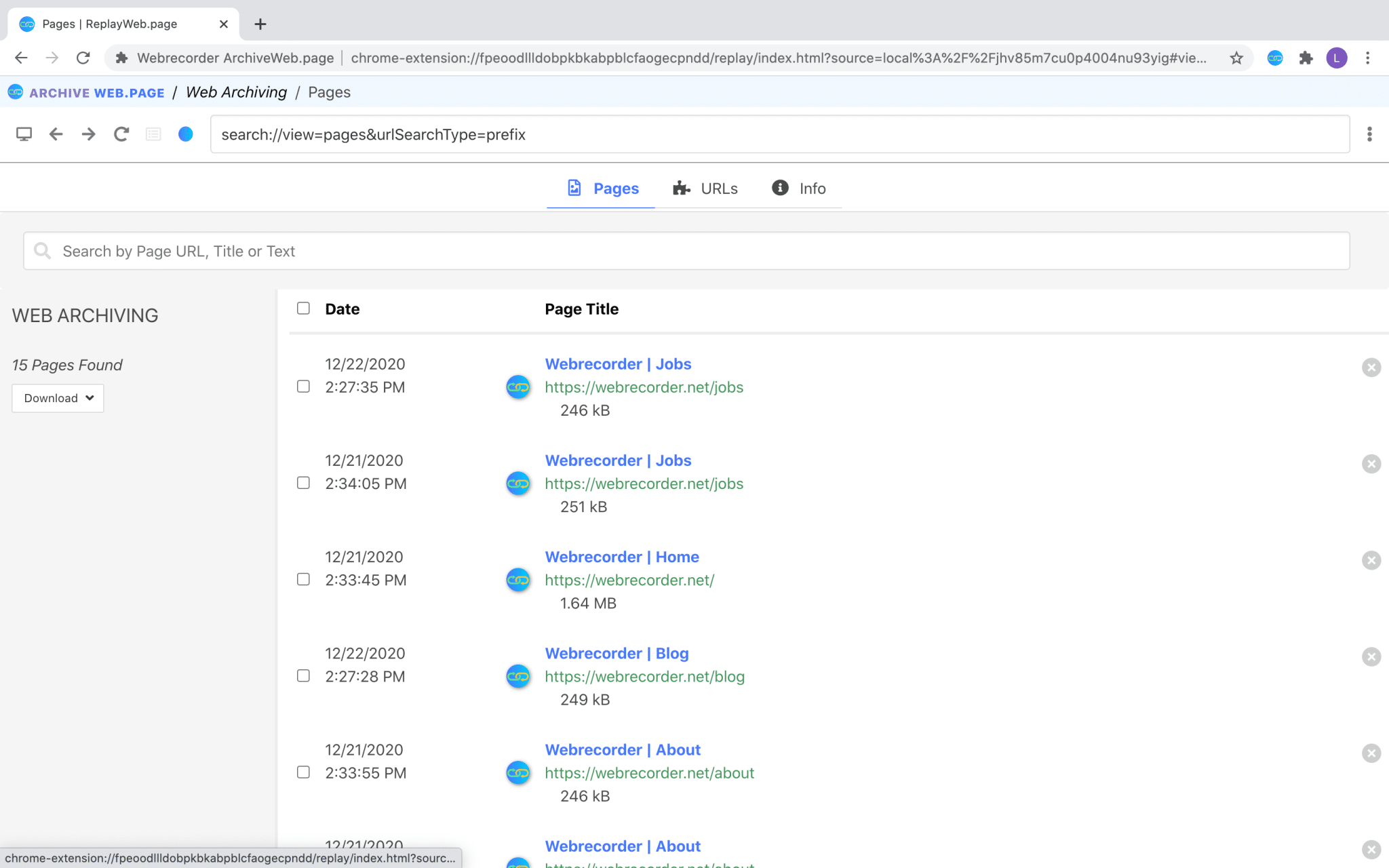Switch to the URLs tab
Image resolution: width=1389 pixels, height=868 pixels.
705,189
